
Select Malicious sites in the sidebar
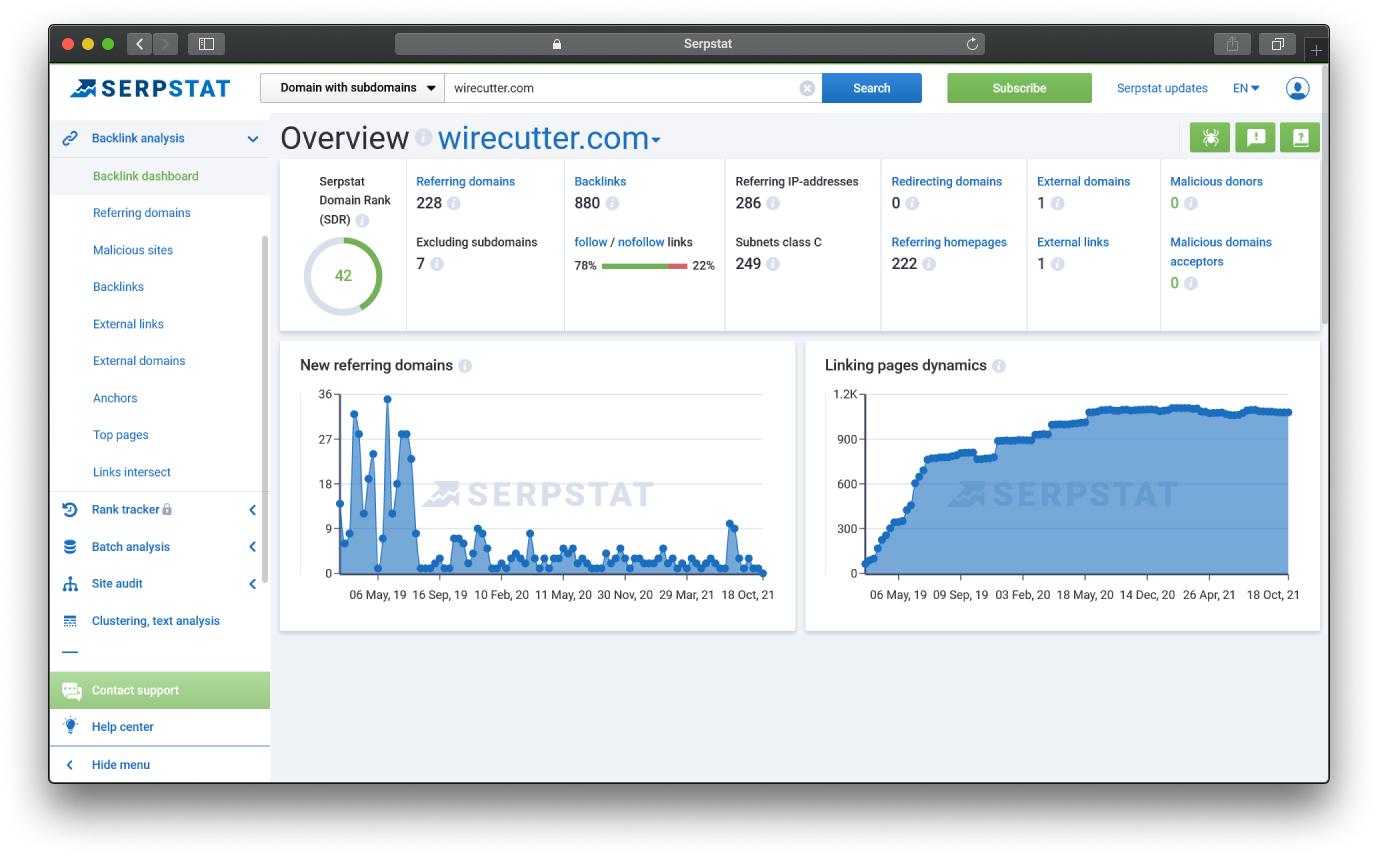tap(133, 250)
